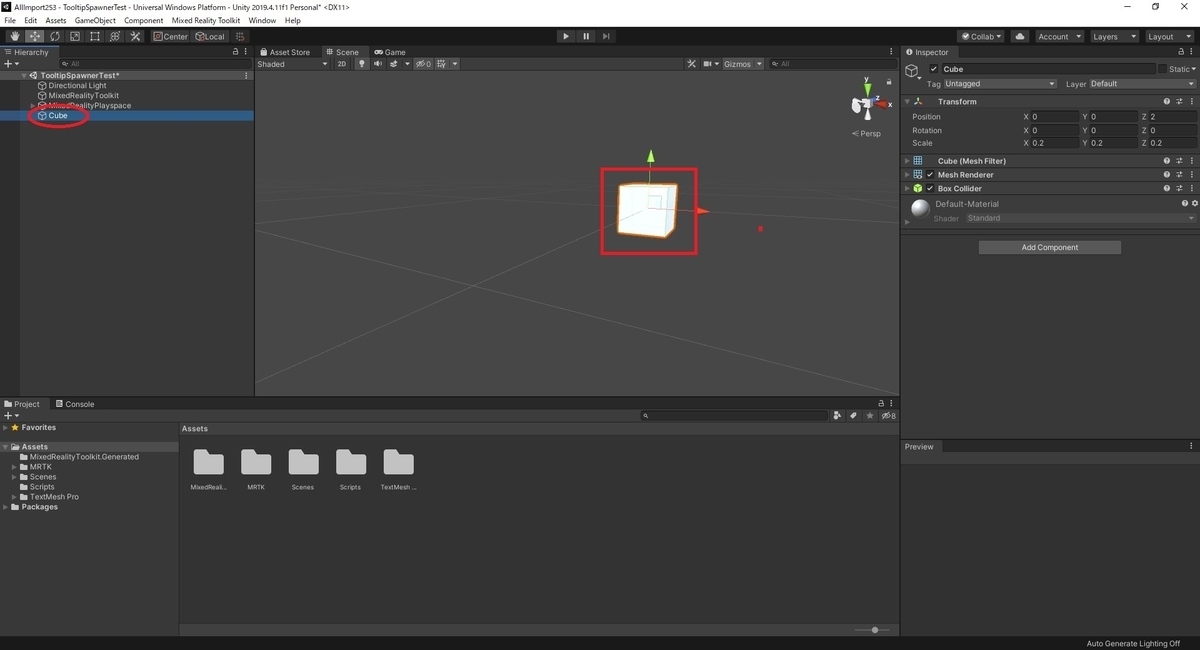
Task: Open the Layers dropdown in the main toolbar
Action: [1113, 36]
